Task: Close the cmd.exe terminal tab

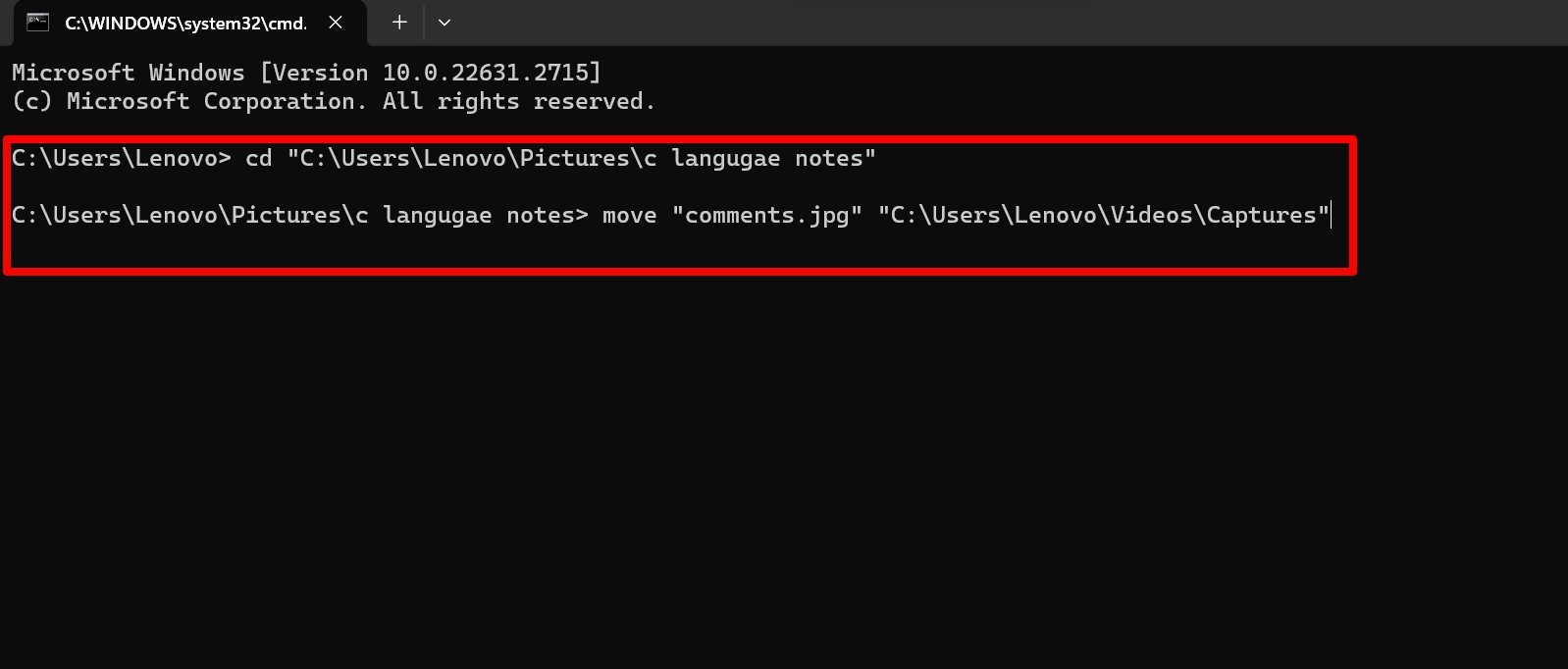Action: pos(336,22)
